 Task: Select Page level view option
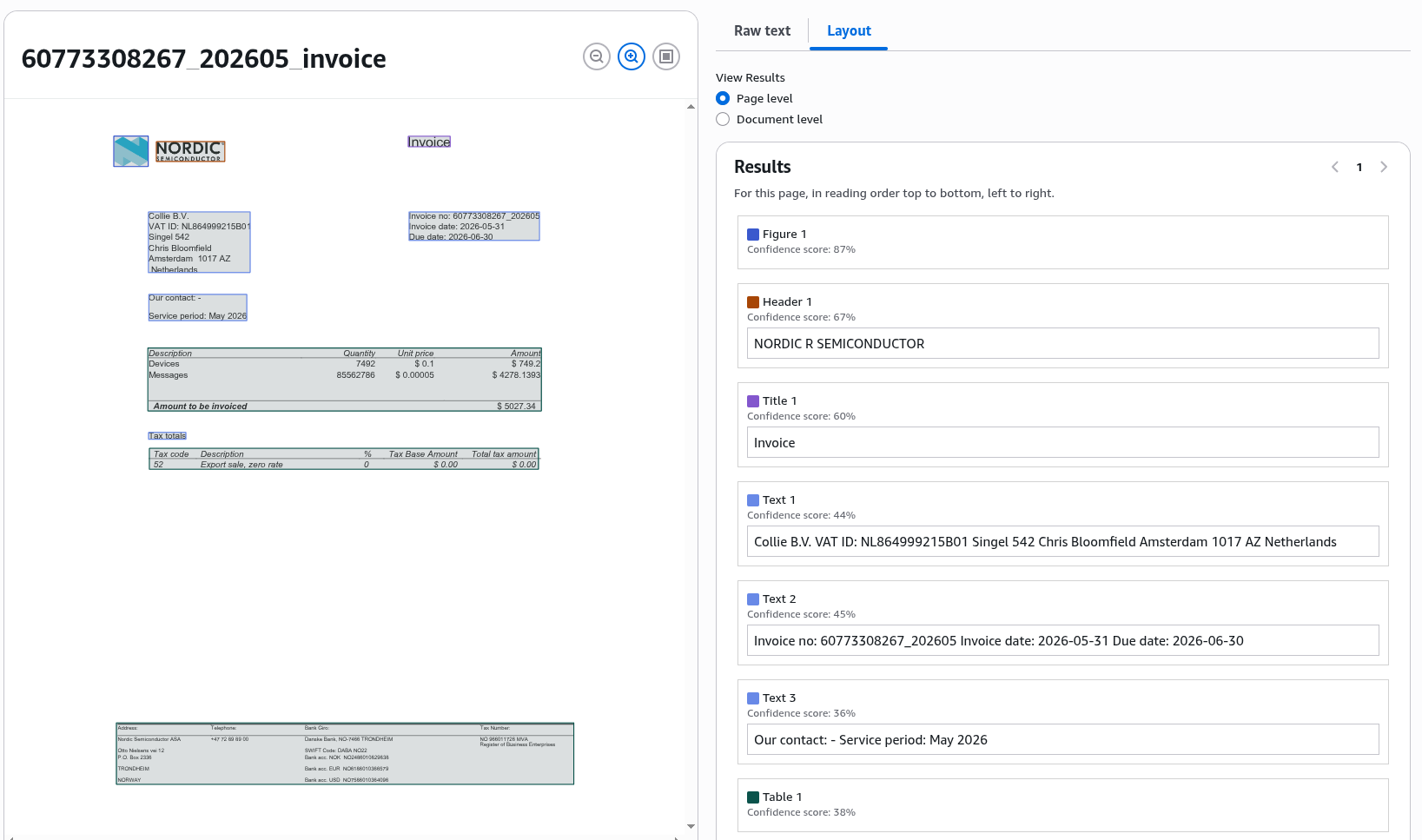[723, 98]
